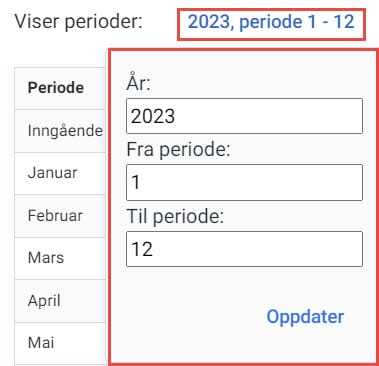This screenshot has height=366, width=379.
Task: Click the "Fra periode:" label
Action: [x=178, y=150]
